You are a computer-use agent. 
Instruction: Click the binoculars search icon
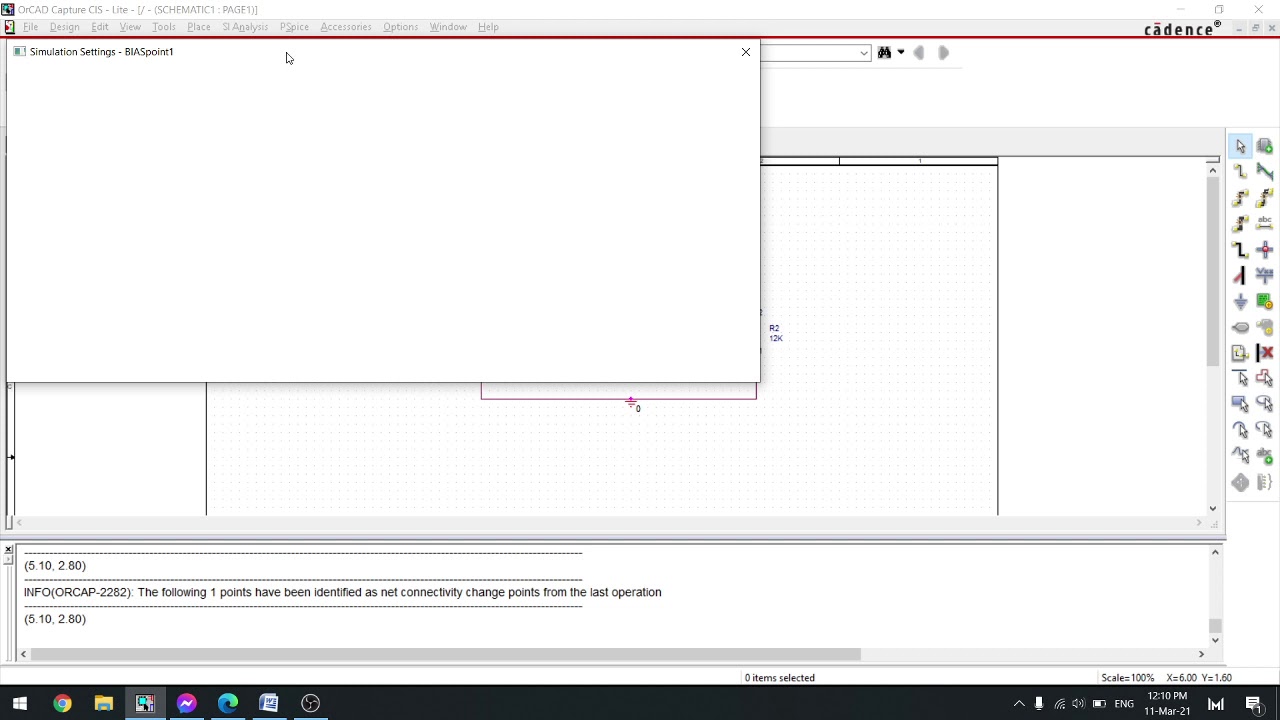point(884,52)
